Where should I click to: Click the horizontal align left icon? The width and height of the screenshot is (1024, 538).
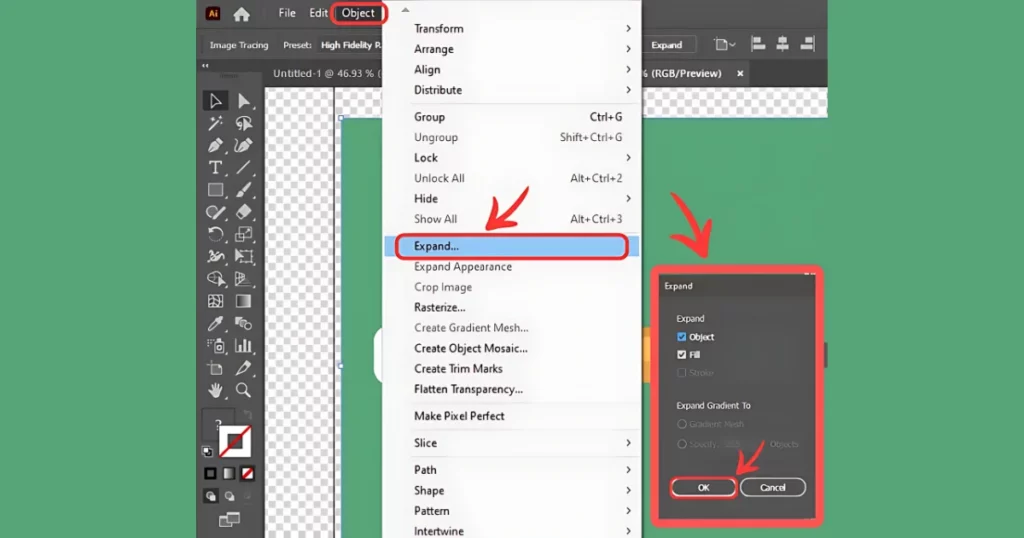pos(758,44)
